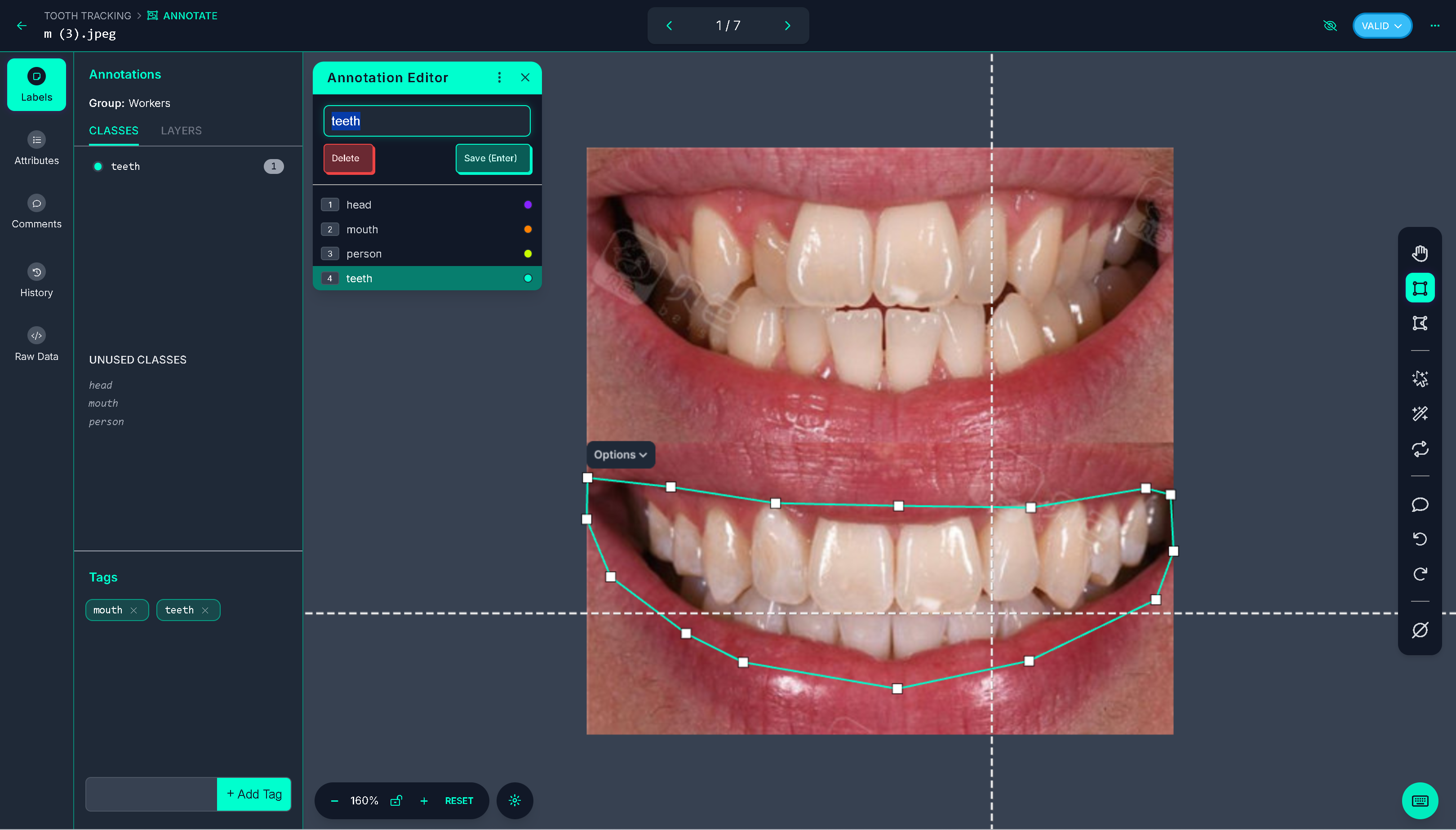
Task: Click the bottommost polygon vertex handle
Action: 897,688
